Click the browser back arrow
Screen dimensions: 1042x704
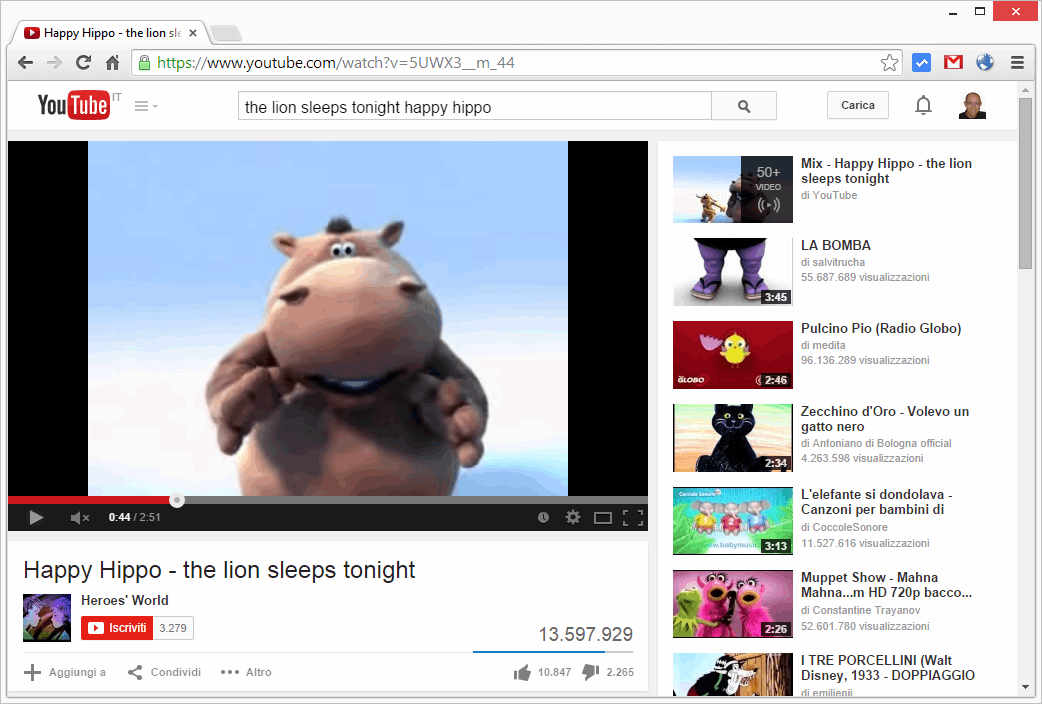pyautogui.click(x=25, y=62)
